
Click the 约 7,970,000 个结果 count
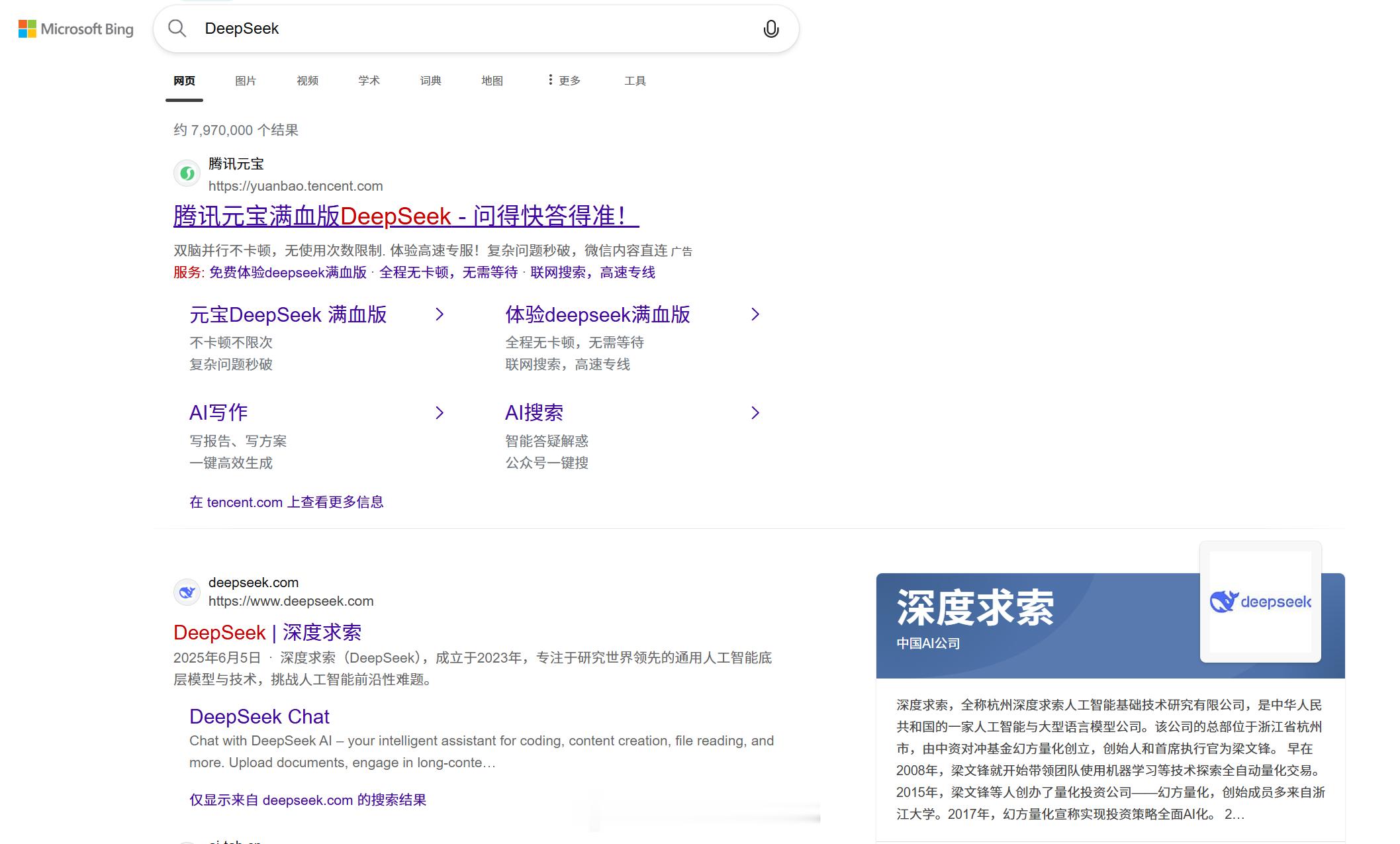(236, 130)
